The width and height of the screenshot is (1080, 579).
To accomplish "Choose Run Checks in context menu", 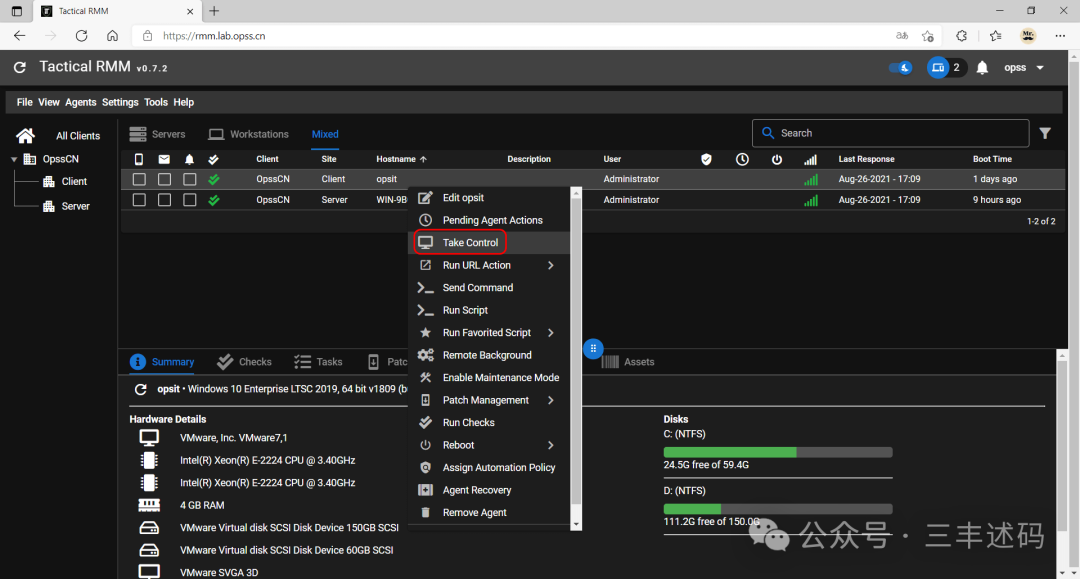I will (x=489, y=423).
